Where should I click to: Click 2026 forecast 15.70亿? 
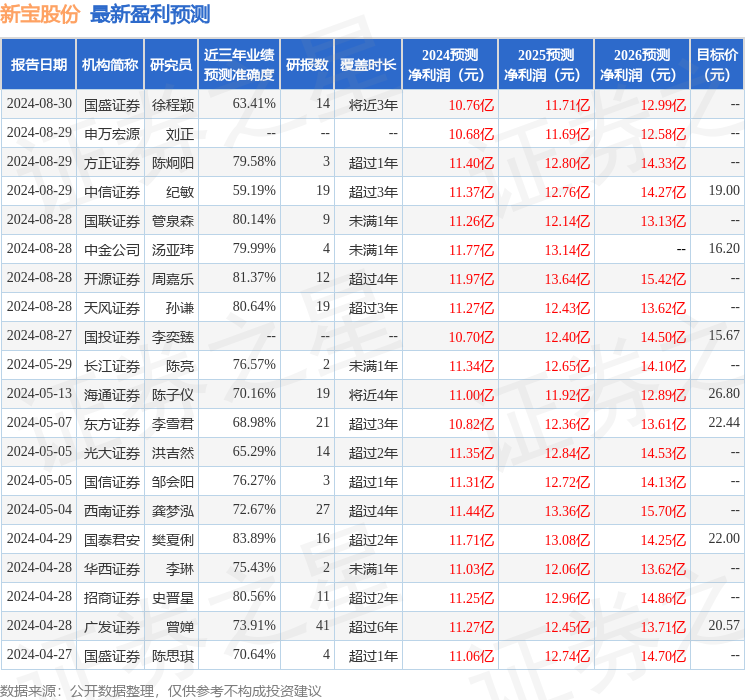(x=663, y=511)
